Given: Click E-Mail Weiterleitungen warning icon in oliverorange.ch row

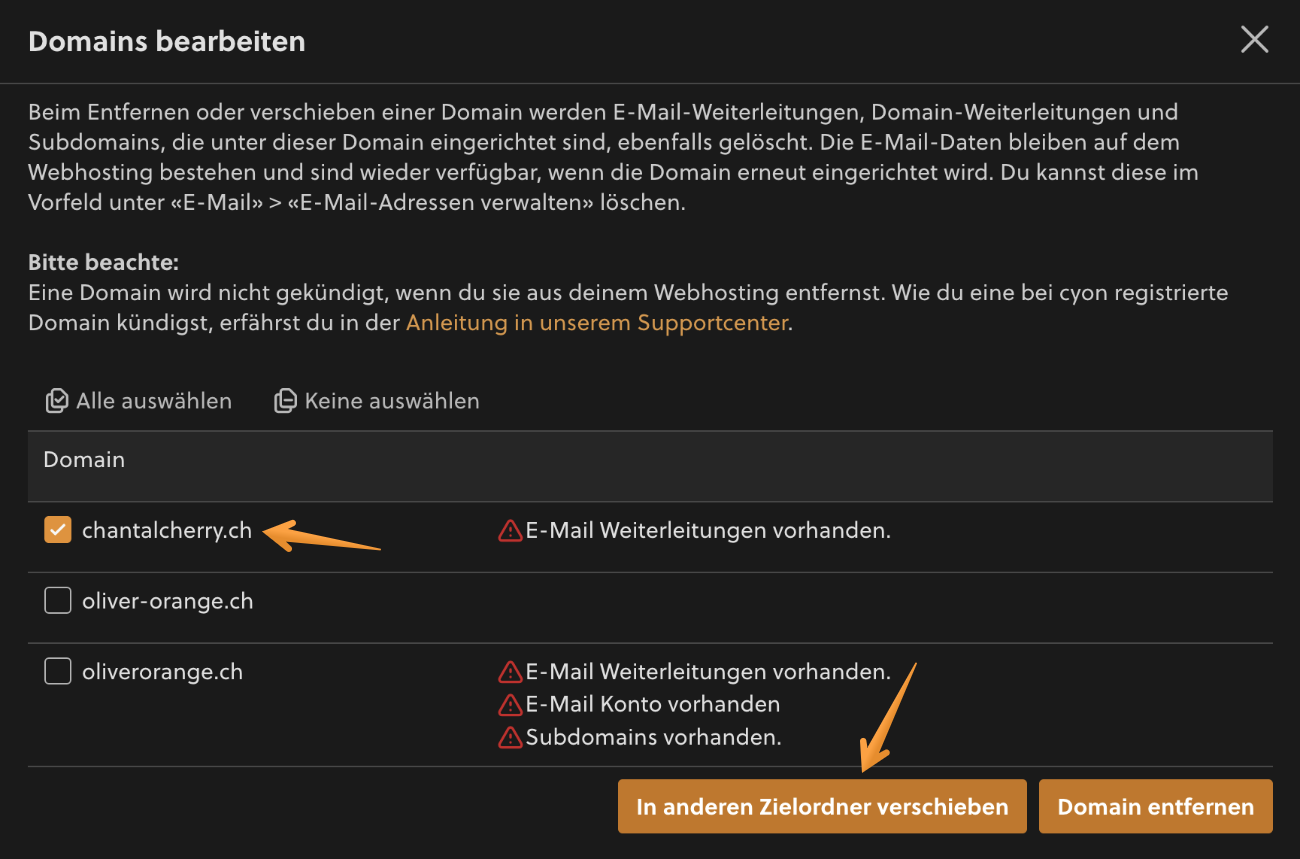Looking at the screenshot, I should coord(510,672).
